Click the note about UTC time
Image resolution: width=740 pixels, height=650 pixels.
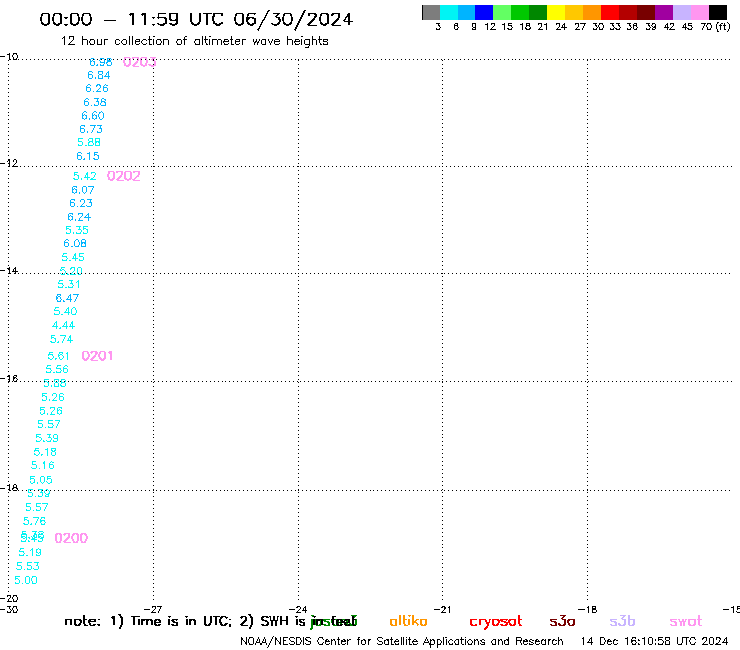coord(210,621)
